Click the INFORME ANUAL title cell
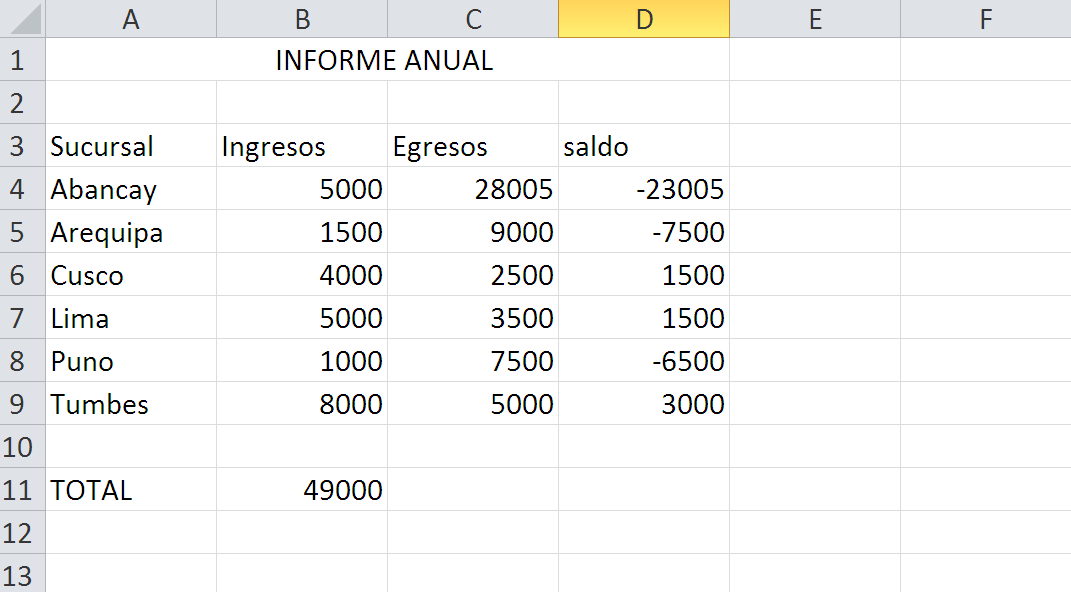The height and width of the screenshot is (592, 1071). pos(385,60)
